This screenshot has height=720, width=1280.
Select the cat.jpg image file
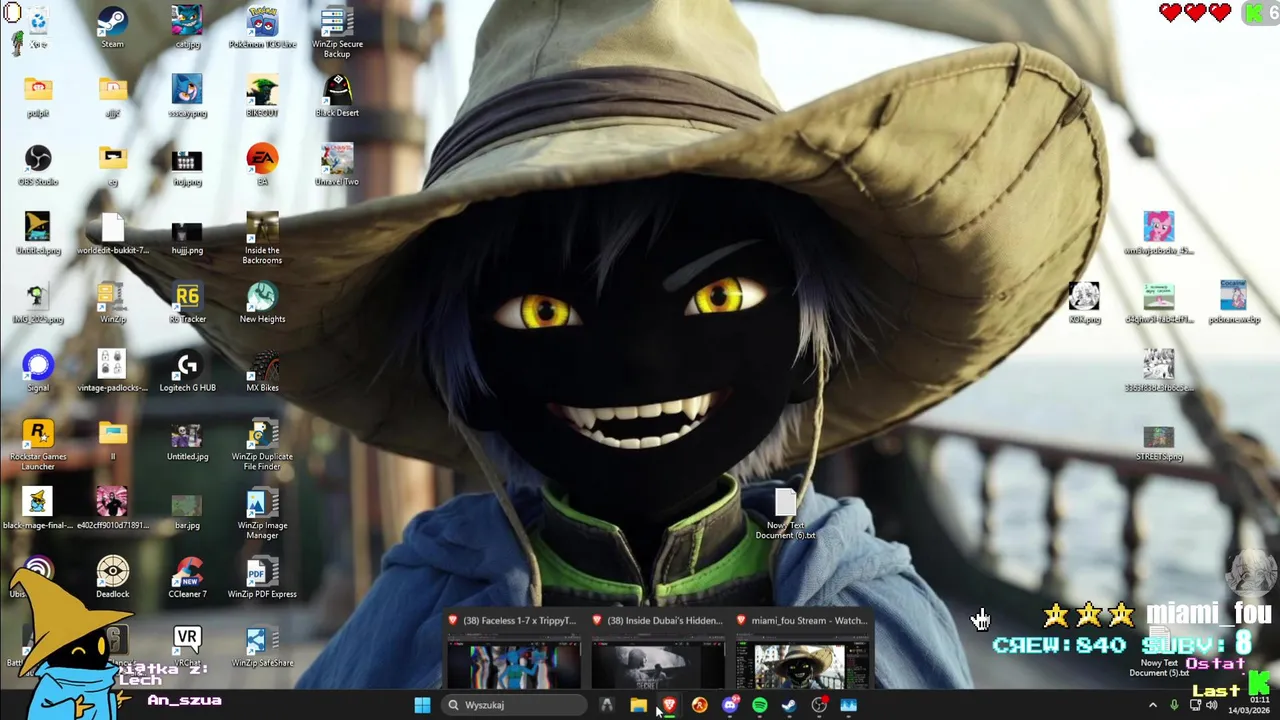(187, 27)
